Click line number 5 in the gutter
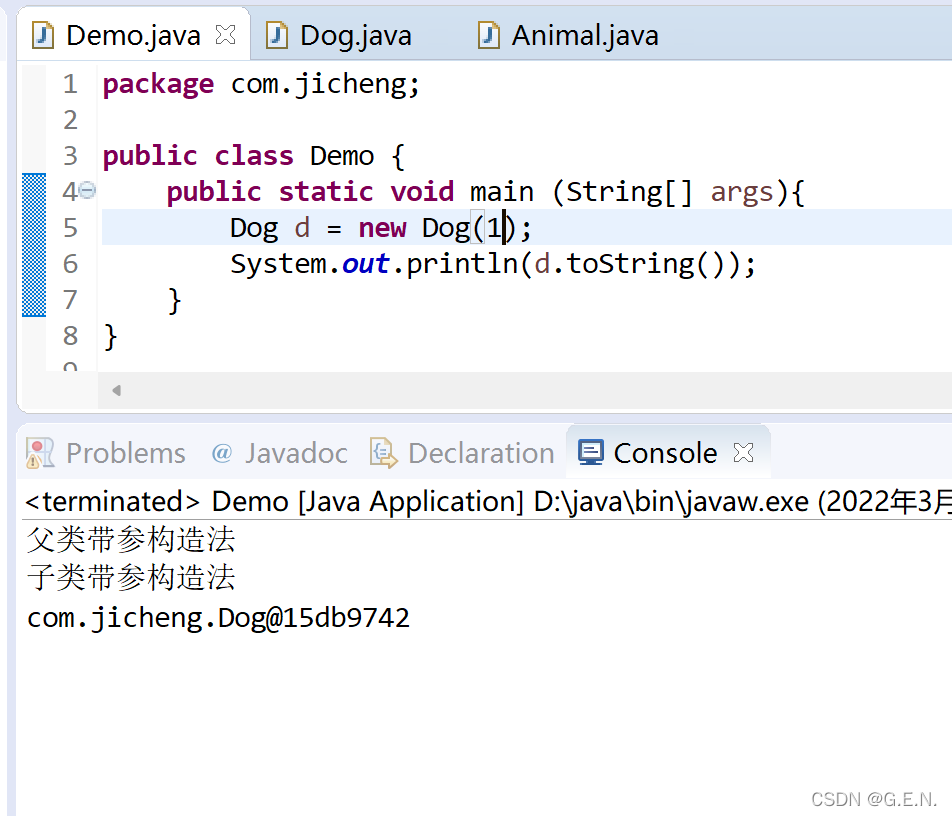Viewport: 952px width, 816px height. [x=70, y=228]
